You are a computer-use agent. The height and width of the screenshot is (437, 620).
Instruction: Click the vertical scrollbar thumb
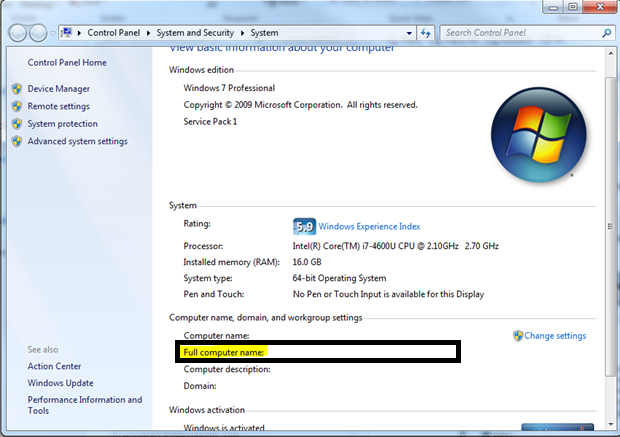click(611, 227)
